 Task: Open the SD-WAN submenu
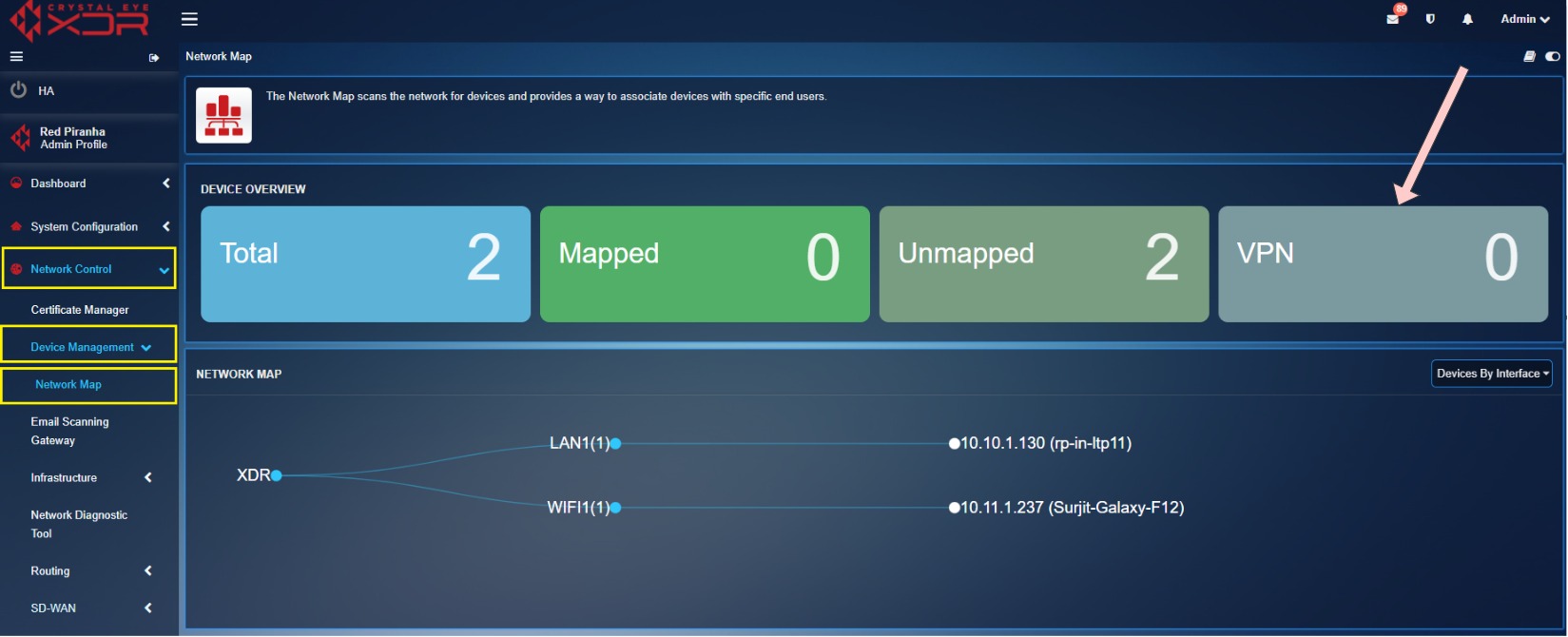[x=53, y=608]
